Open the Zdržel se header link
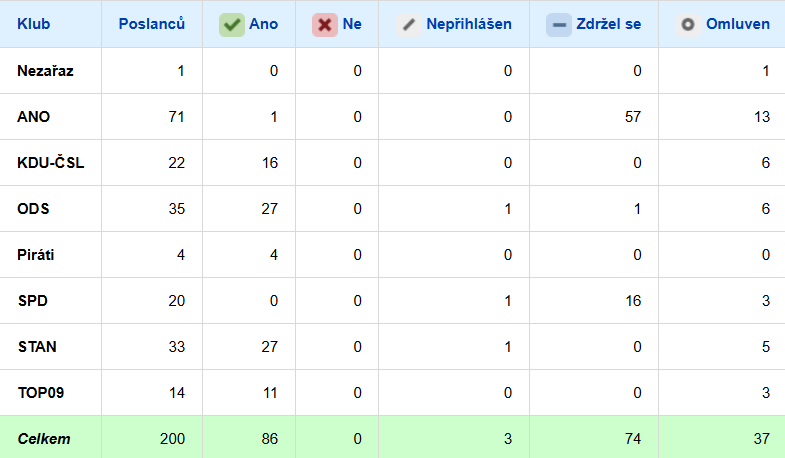 coord(608,24)
